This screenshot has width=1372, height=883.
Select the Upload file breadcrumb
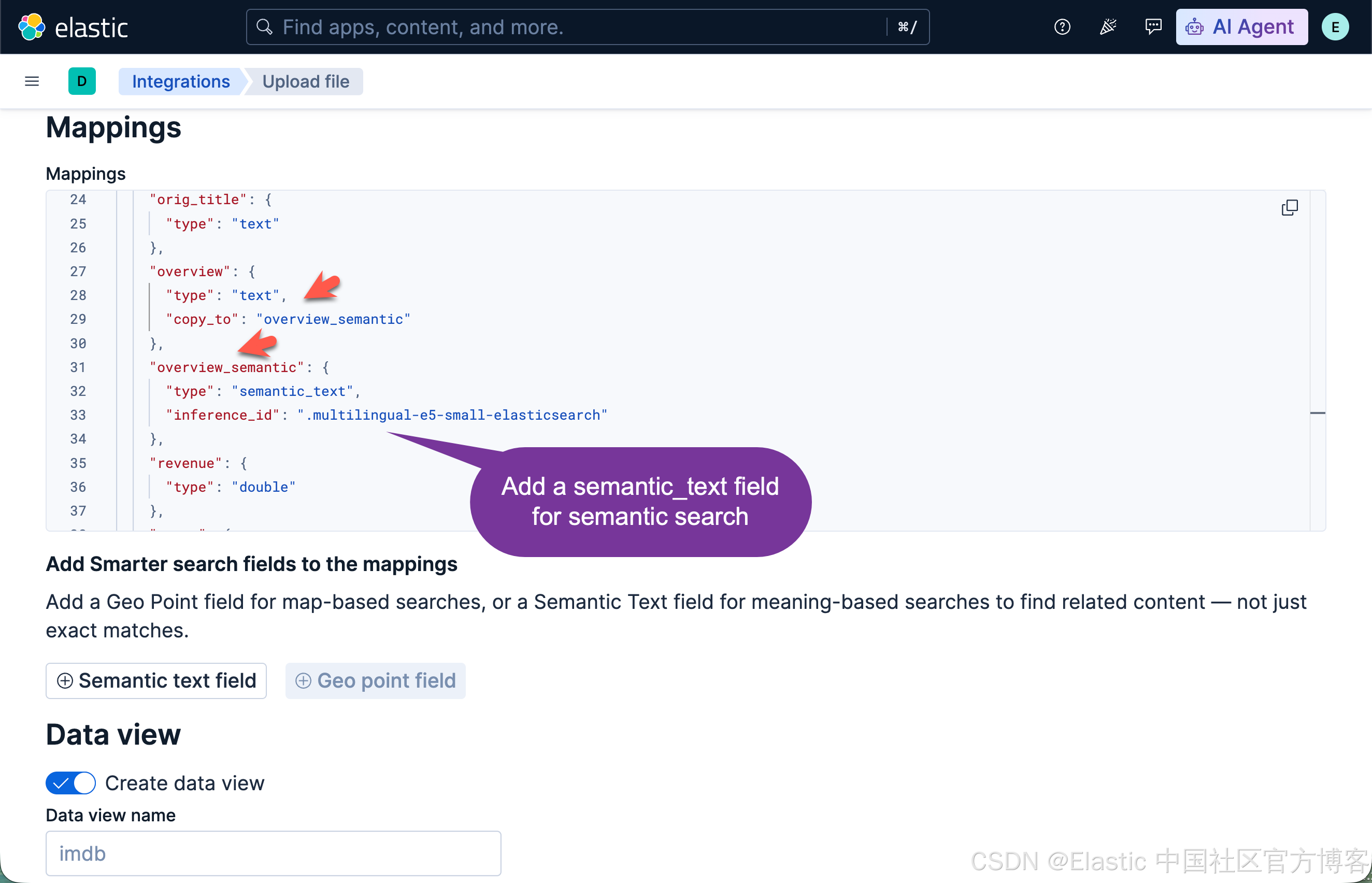[x=306, y=81]
